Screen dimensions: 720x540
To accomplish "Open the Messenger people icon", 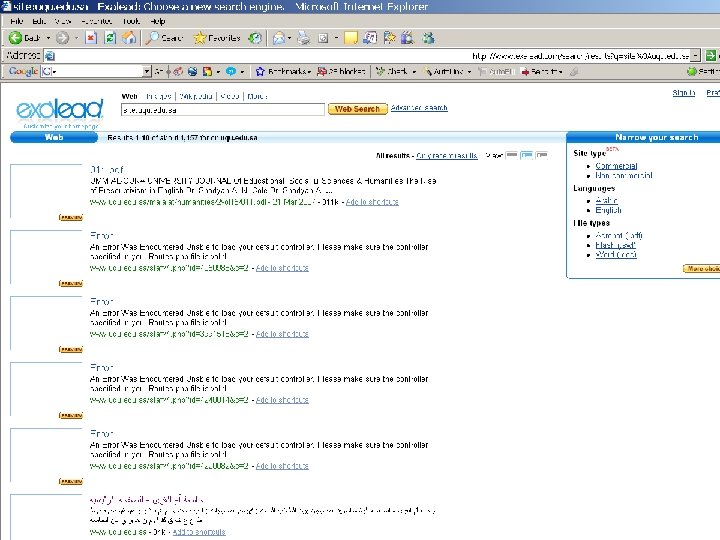I will (x=428, y=38).
